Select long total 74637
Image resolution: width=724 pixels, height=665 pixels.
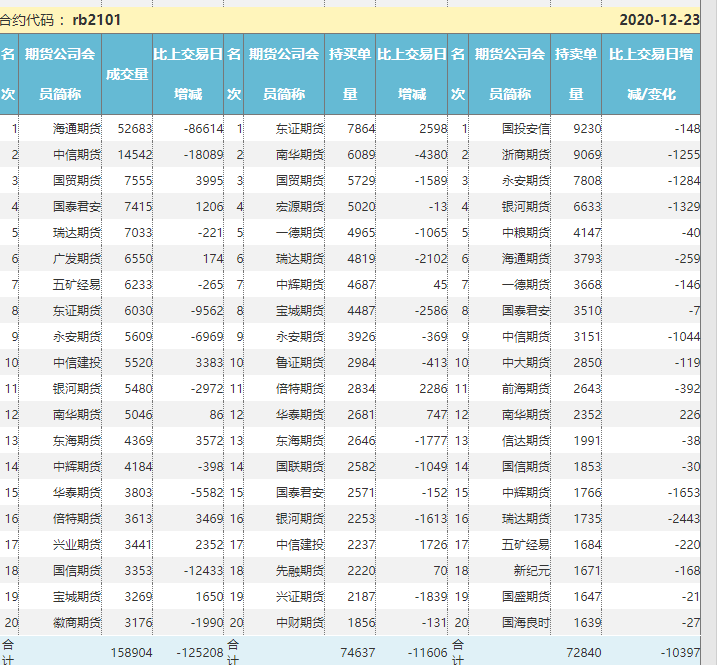tap(358, 653)
